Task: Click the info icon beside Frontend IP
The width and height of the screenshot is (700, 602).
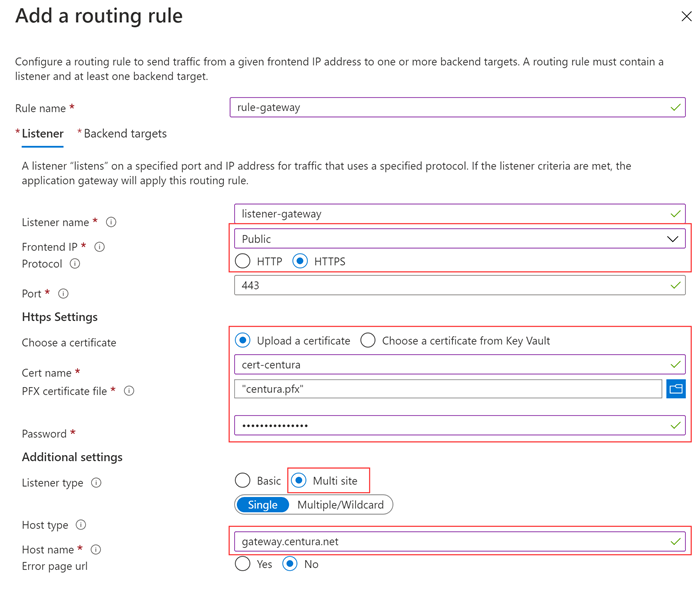Action: 100,247
